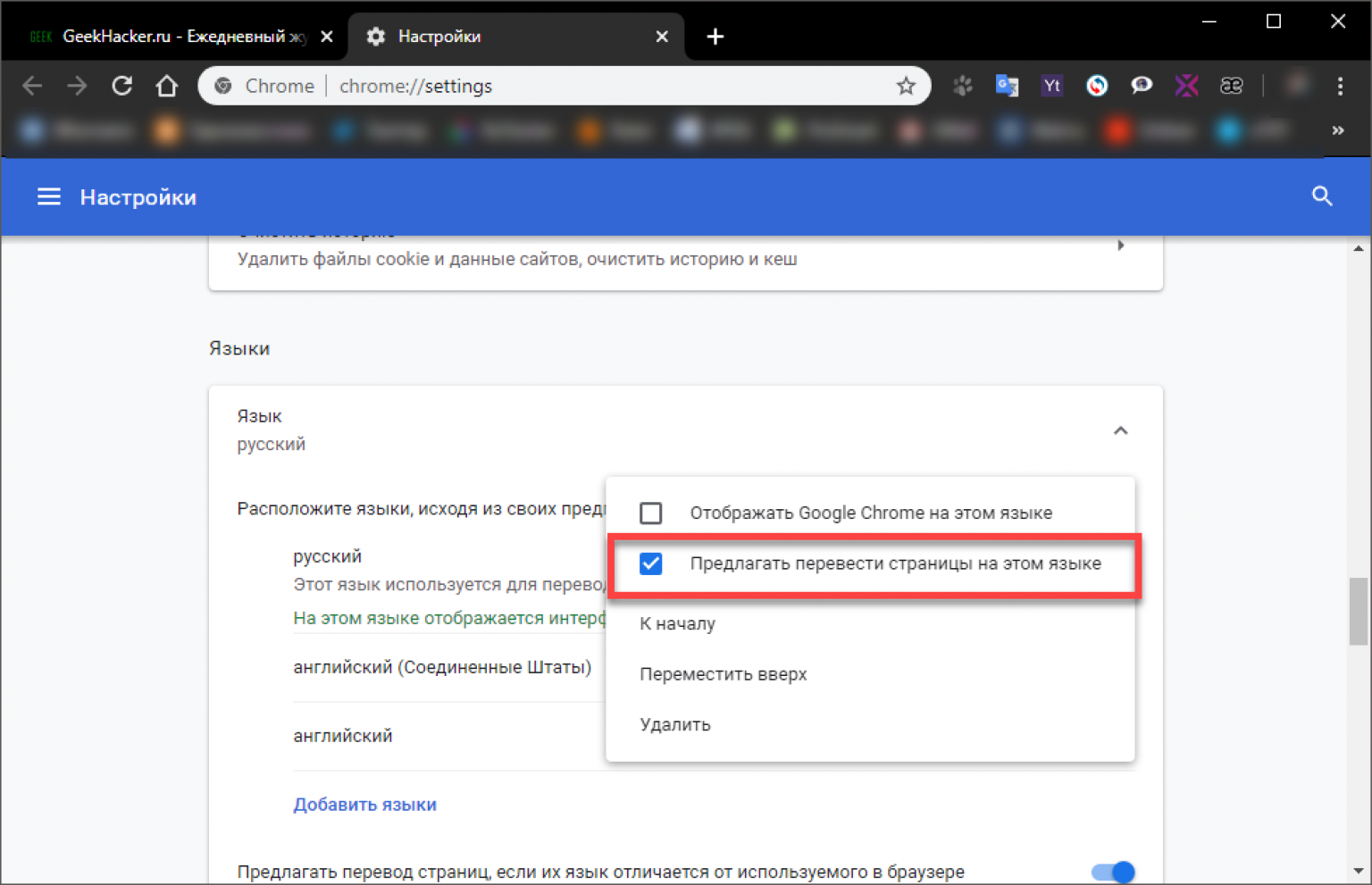Toggle the Предлагать перевод страниц switch
The image size is (1372, 885).
(1113, 872)
